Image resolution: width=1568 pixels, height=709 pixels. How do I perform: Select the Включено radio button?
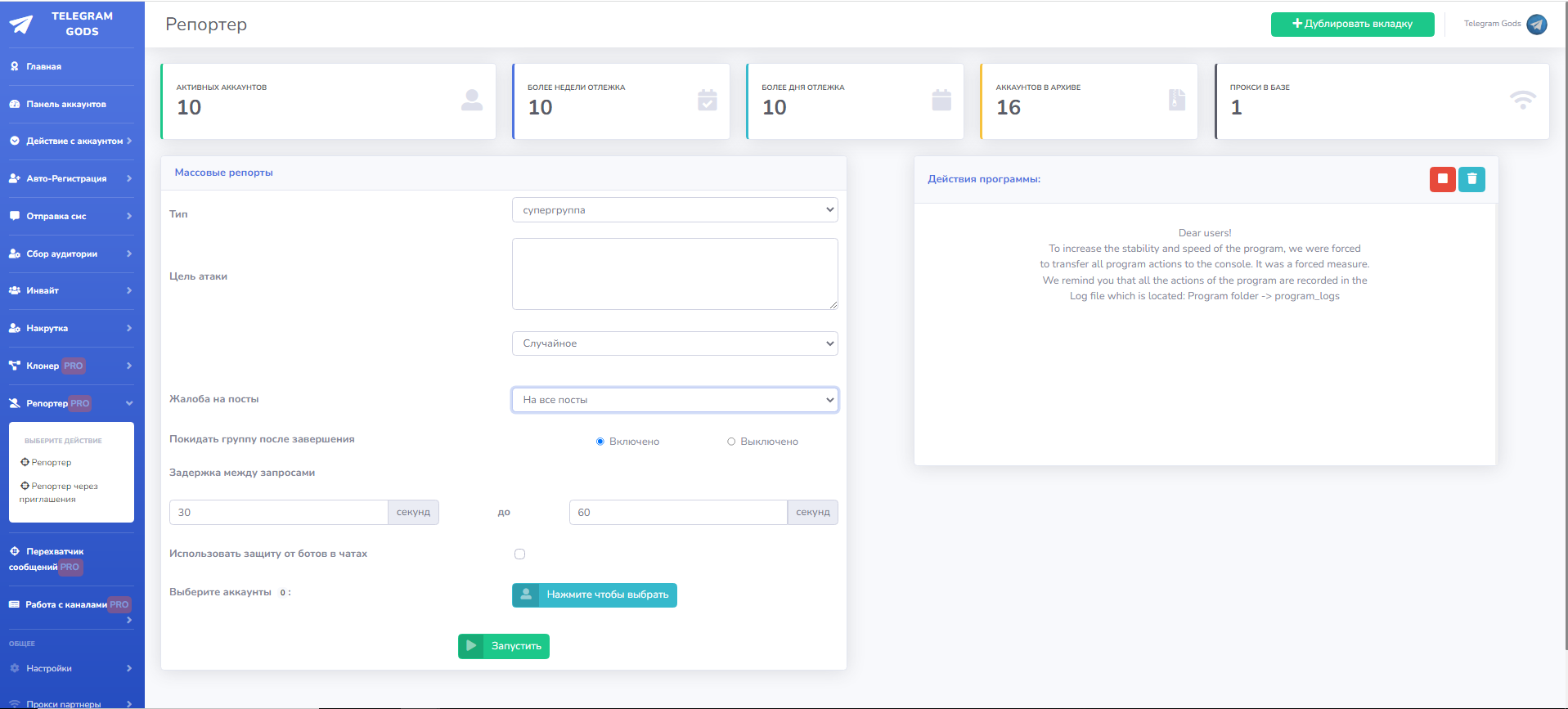click(600, 442)
